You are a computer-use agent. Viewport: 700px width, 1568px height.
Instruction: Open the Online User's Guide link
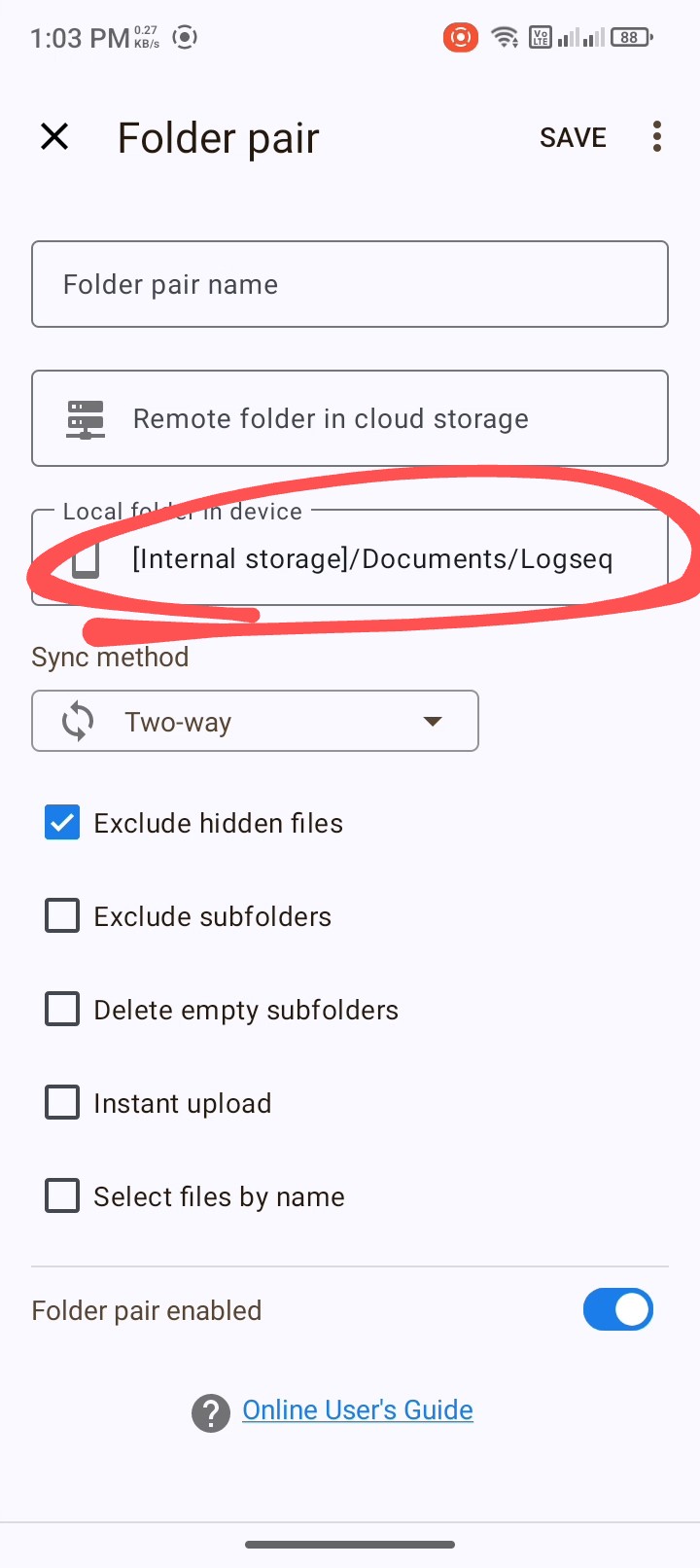pos(358,1410)
